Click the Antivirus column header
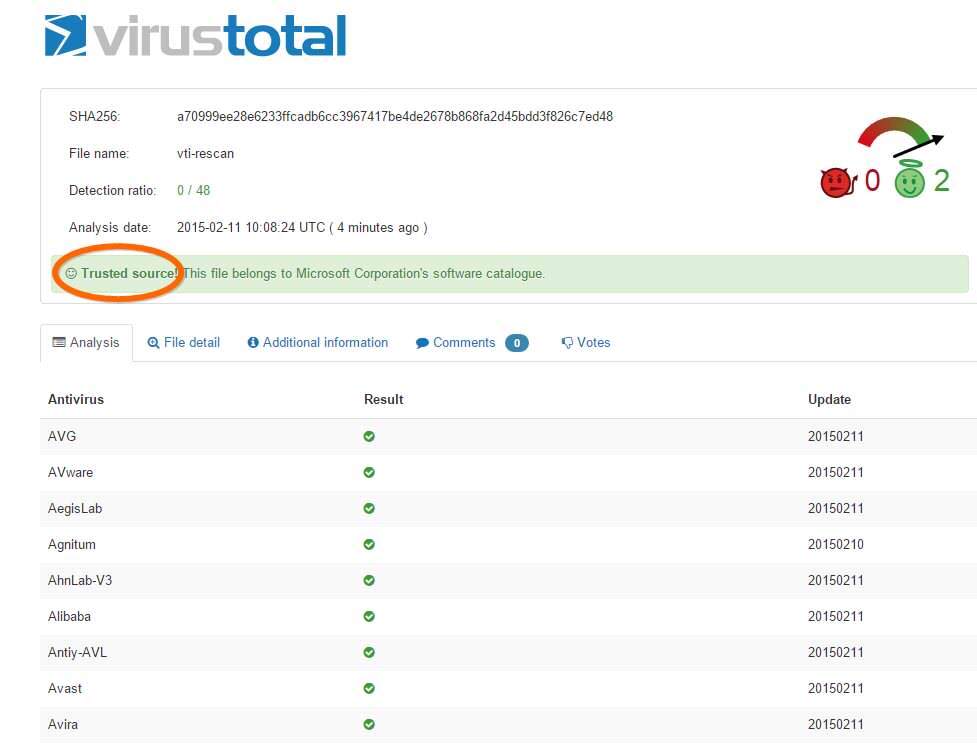977x745 pixels. tap(76, 399)
